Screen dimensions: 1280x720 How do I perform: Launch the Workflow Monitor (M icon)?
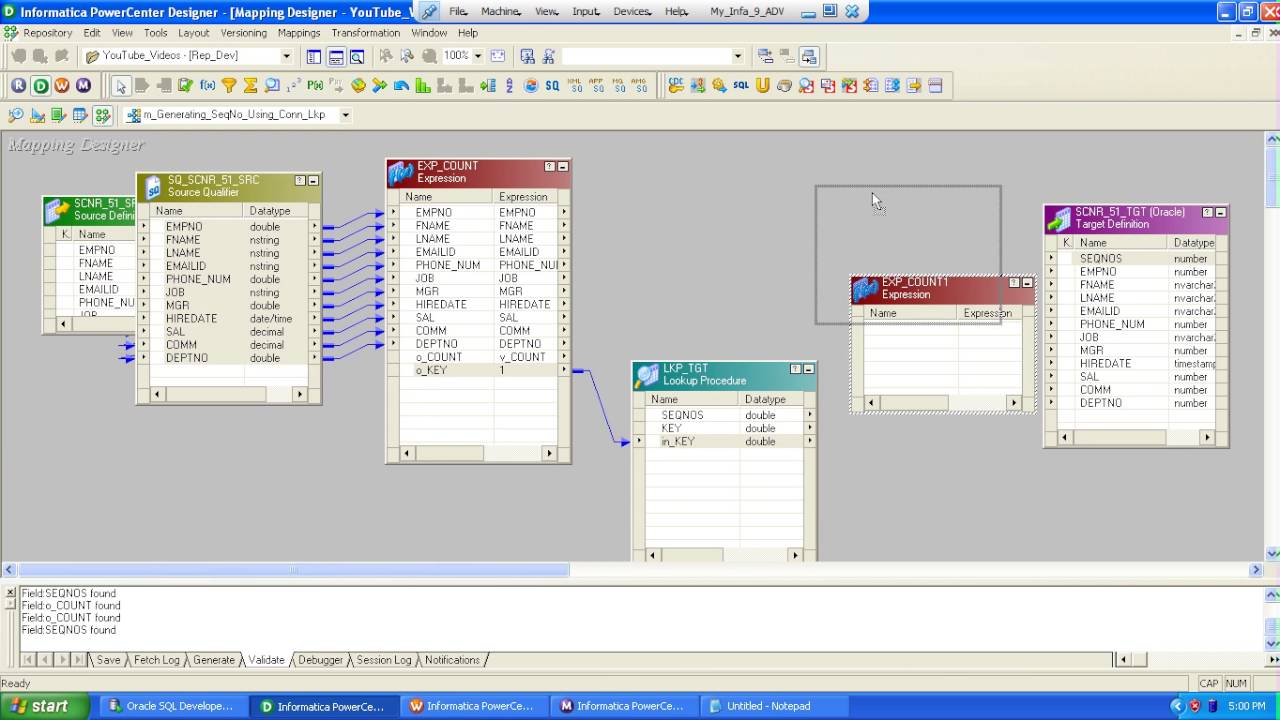click(x=84, y=86)
